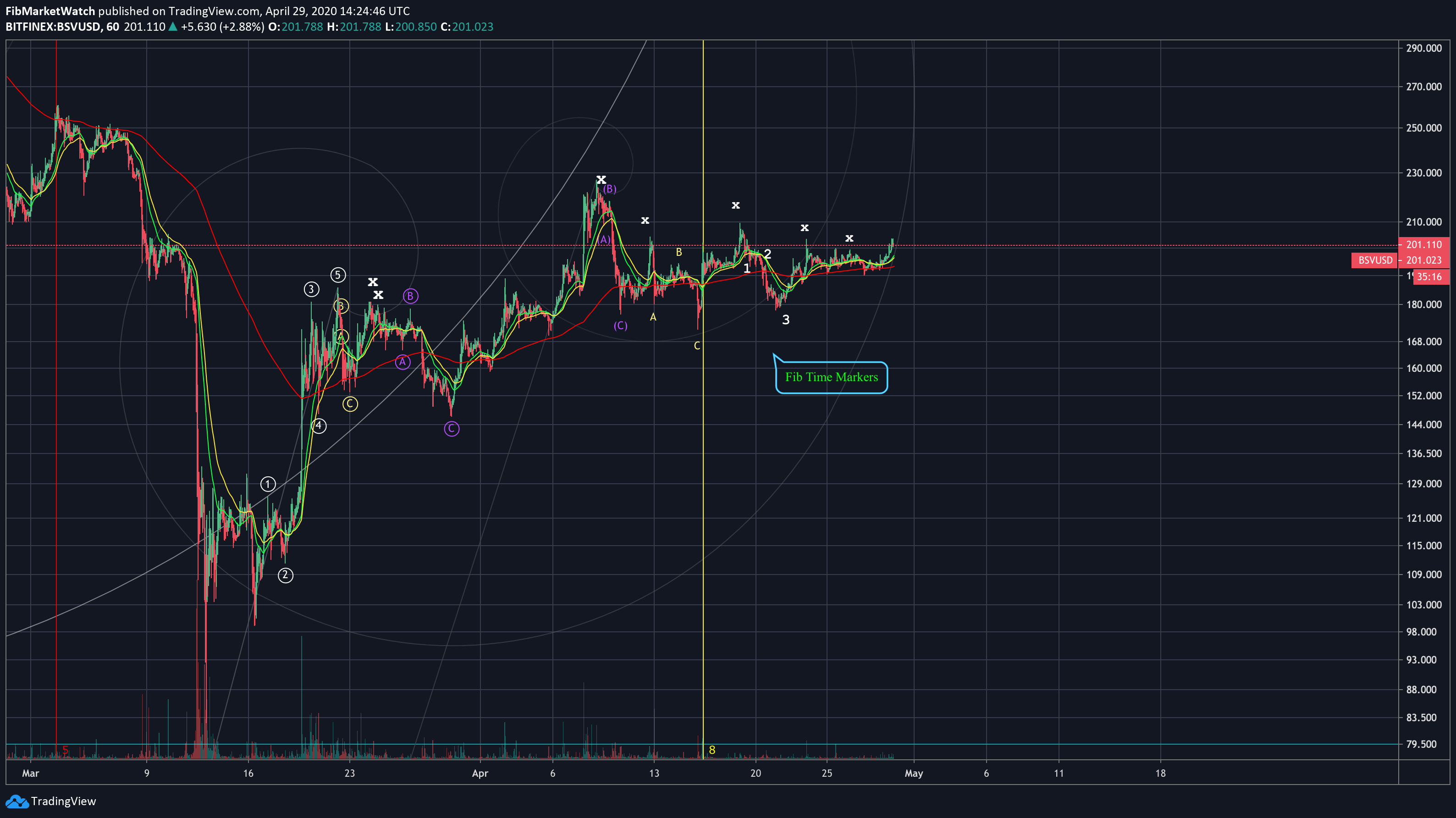Image resolution: width=1456 pixels, height=818 pixels.
Task: Click the 23 date axis label
Action: tap(350, 774)
